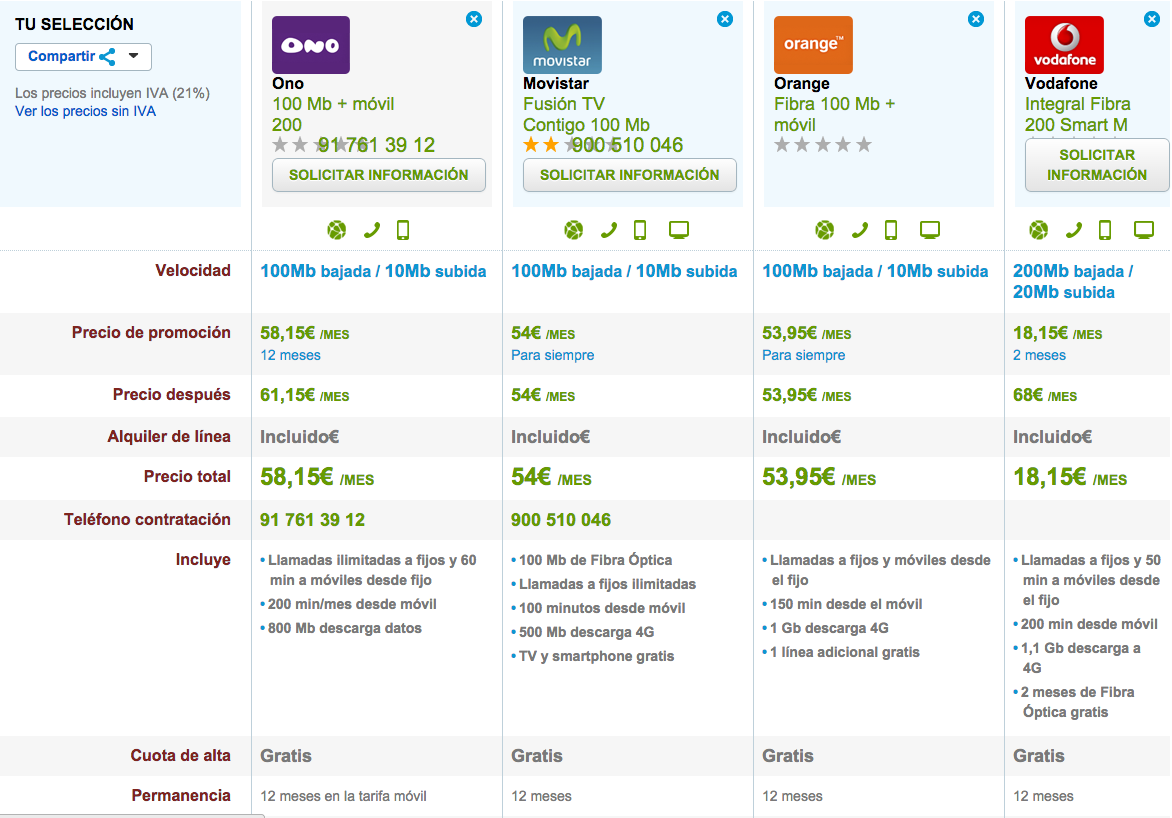Click the mobile icon under Vodafone
Screen dimensions: 1172x818
point(1105,230)
